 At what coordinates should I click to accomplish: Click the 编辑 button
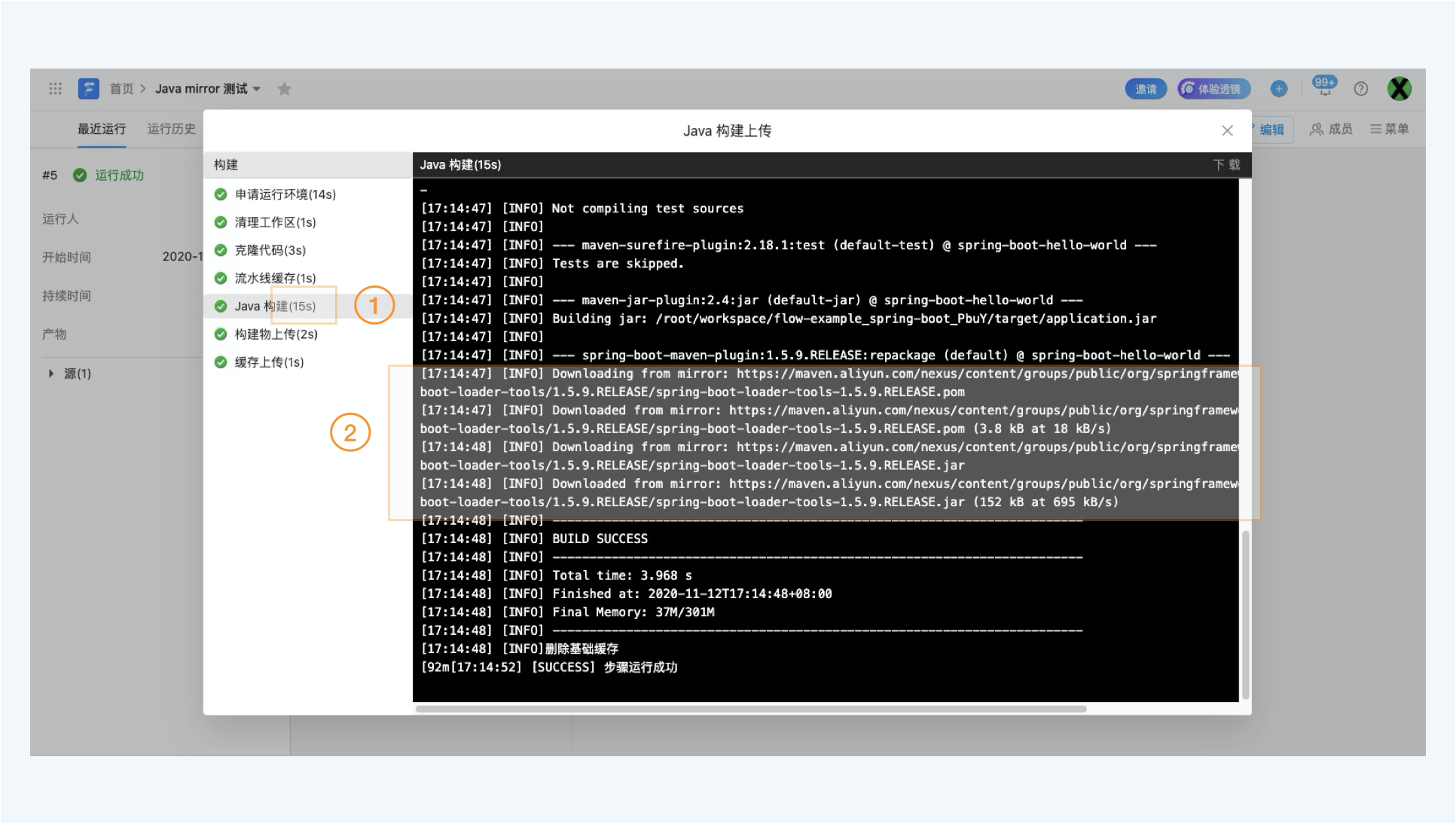pos(1271,130)
